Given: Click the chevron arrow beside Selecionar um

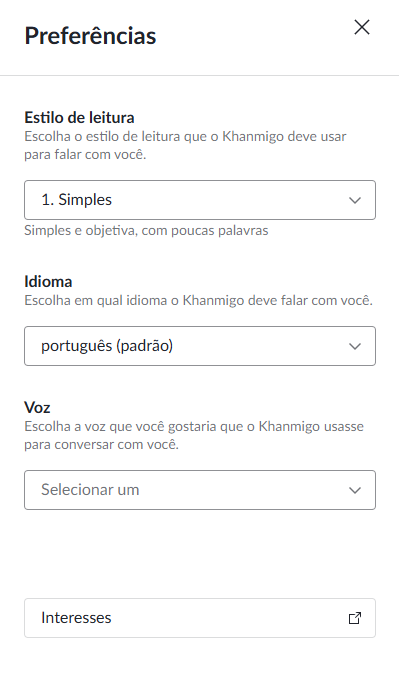Looking at the screenshot, I should [x=355, y=490].
